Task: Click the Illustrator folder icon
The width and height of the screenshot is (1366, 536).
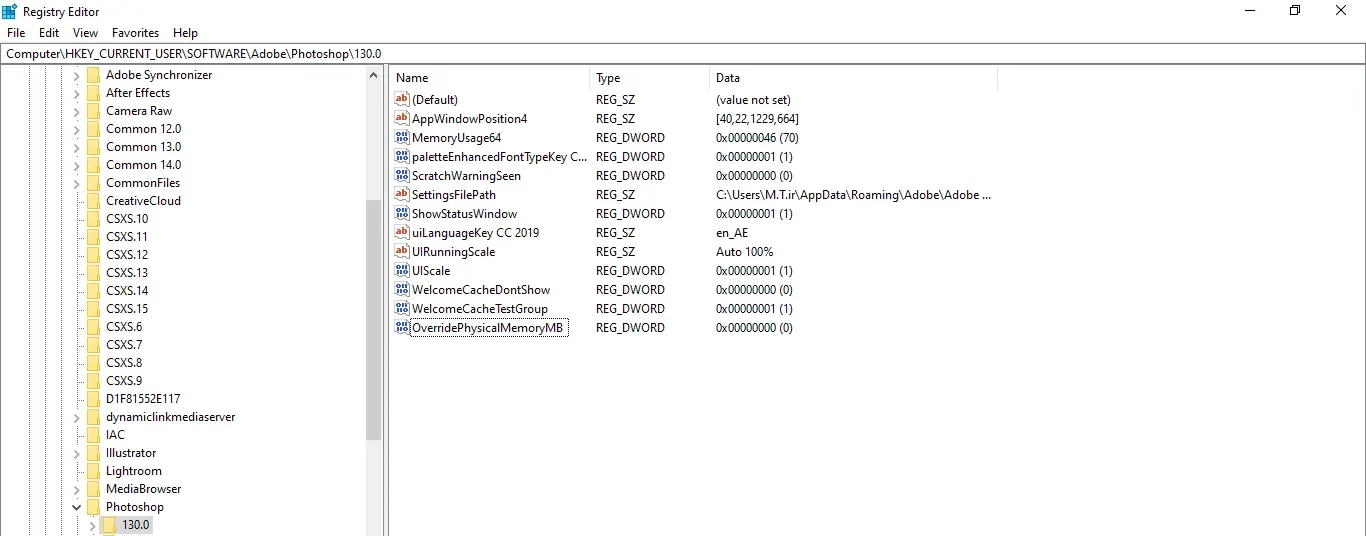Action: pyautogui.click(x=93, y=453)
